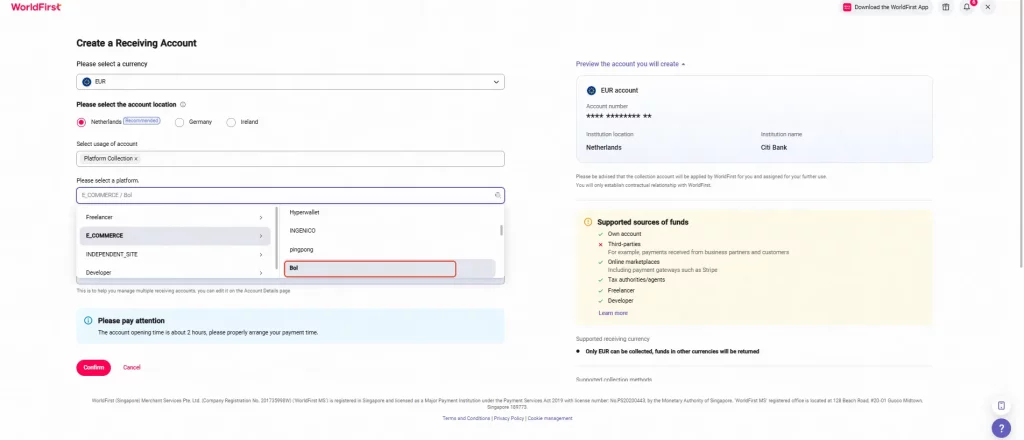The width and height of the screenshot is (1024, 440).
Task: Click the platform list scrollbar
Action: point(502,230)
